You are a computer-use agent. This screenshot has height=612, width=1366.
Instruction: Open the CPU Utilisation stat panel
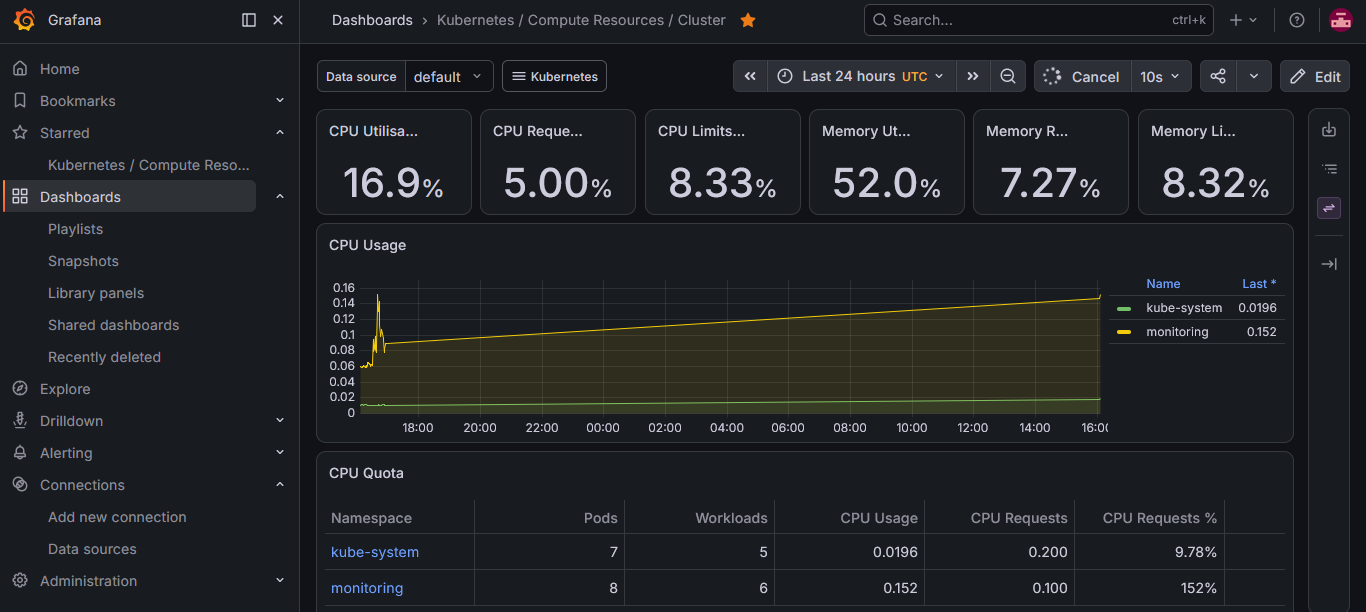click(394, 162)
